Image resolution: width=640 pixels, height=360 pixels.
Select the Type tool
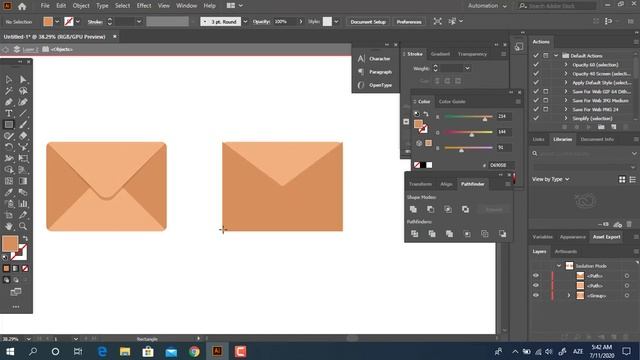pyautogui.click(x=9, y=113)
